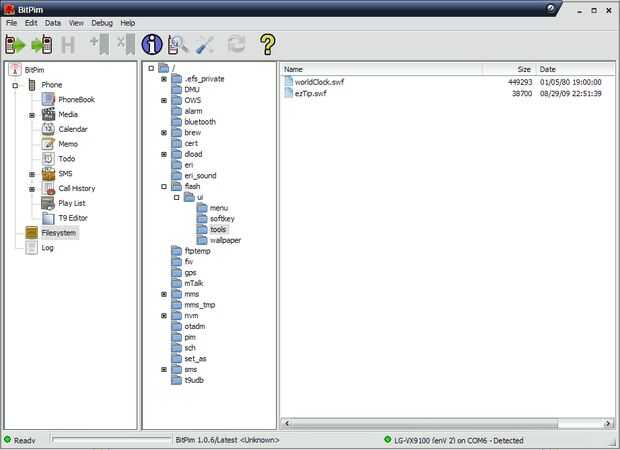This screenshot has height=450, width=620.
Task: Select the Filesystem icon in sidebar
Action: [32, 233]
